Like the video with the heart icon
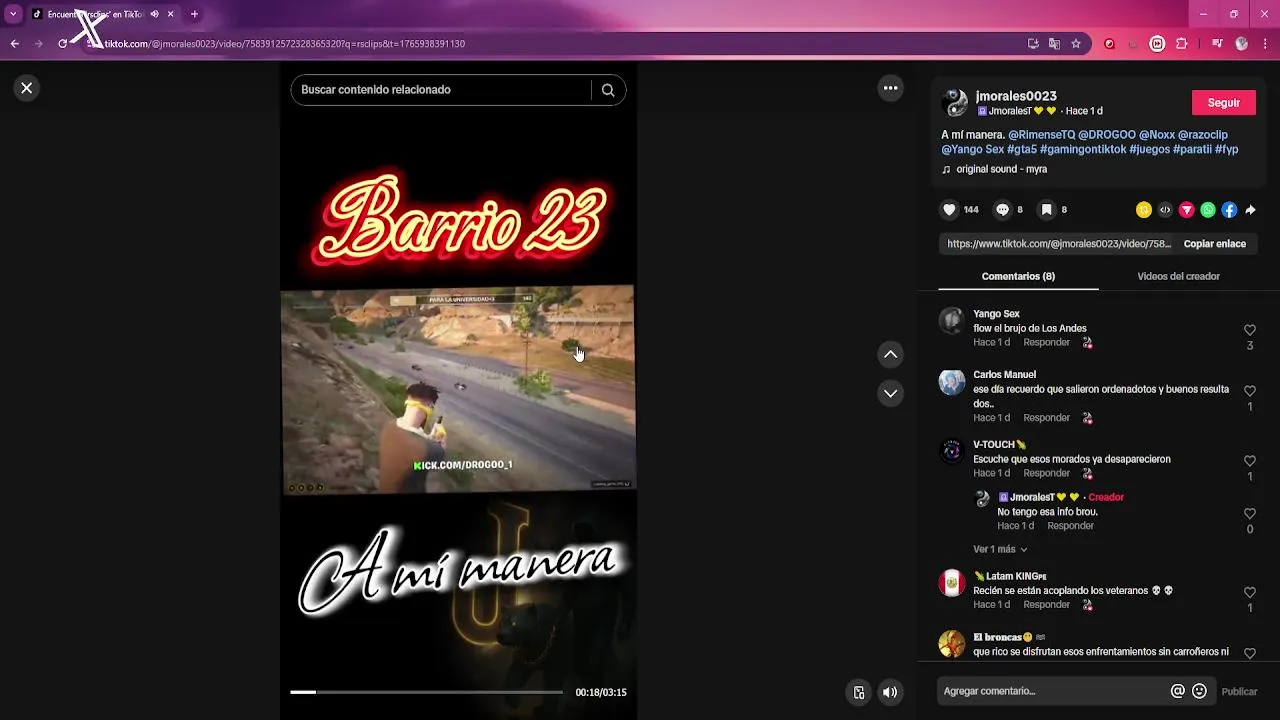Image resolution: width=1280 pixels, height=720 pixels. (949, 210)
